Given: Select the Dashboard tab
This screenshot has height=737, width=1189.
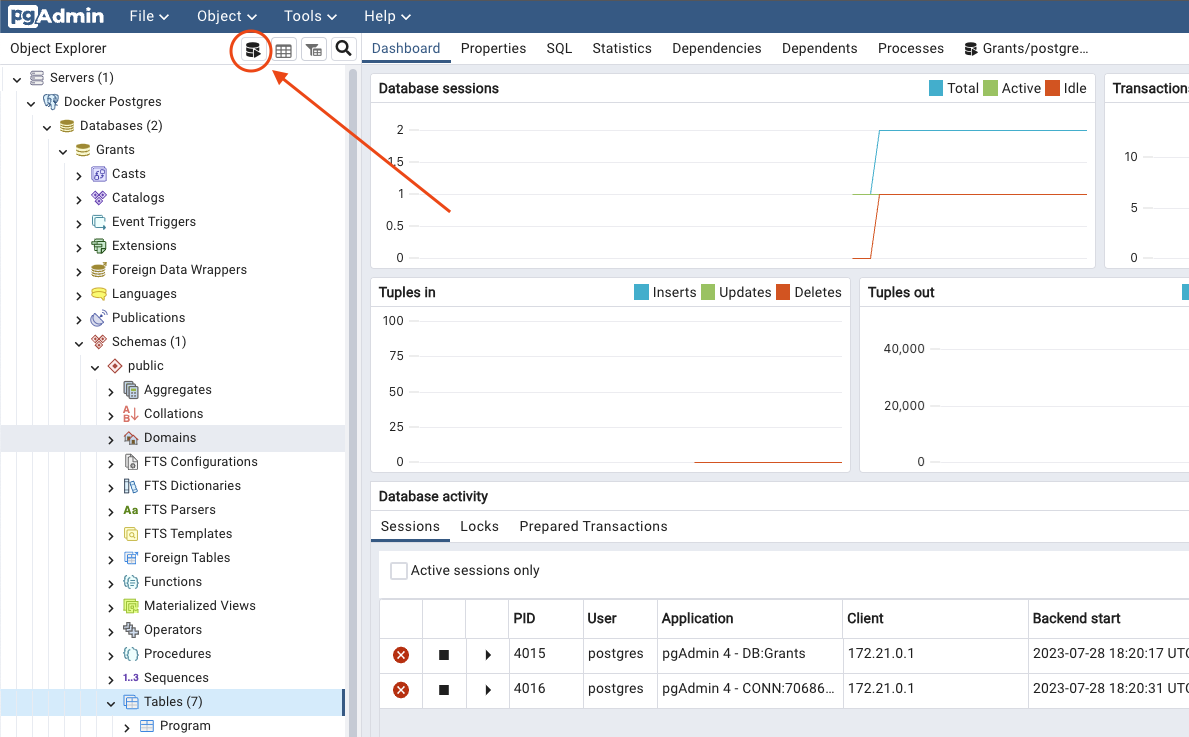Looking at the screenshot, I should [x=406, y=49].
